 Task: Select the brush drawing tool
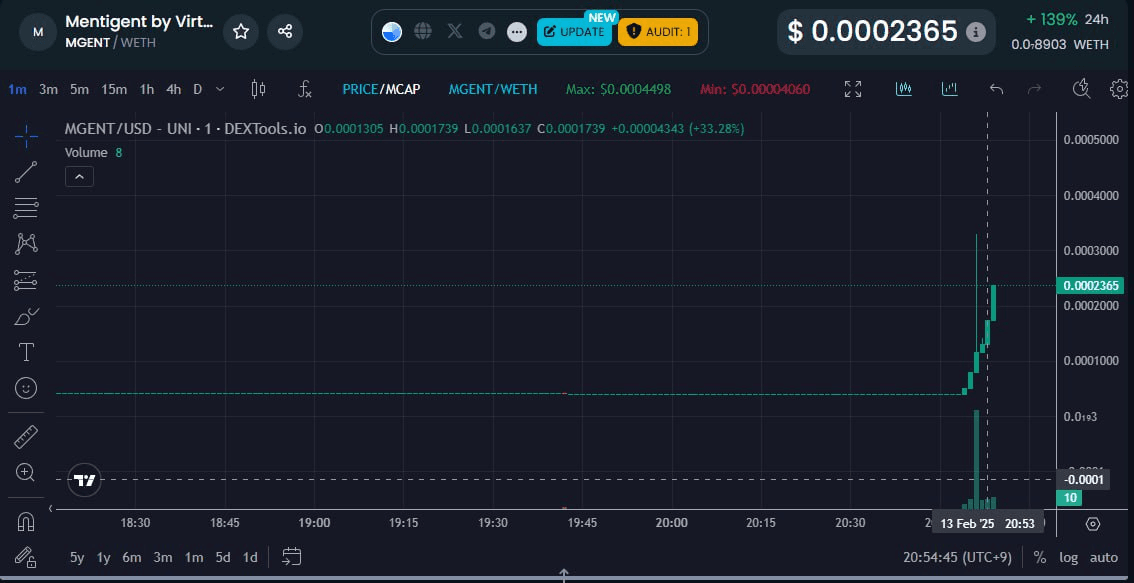(x=26, y=316)
